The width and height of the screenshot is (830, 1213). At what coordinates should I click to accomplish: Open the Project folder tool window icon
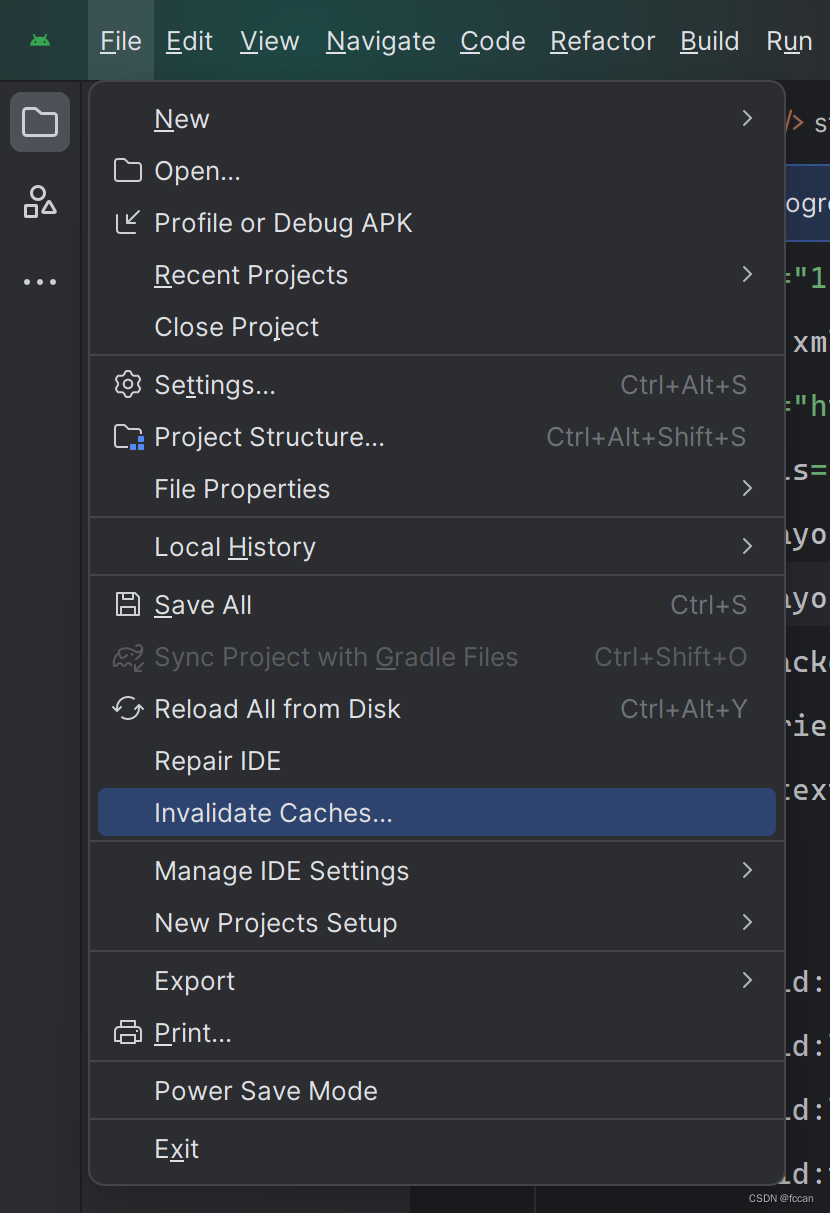[x=40, y=122]
